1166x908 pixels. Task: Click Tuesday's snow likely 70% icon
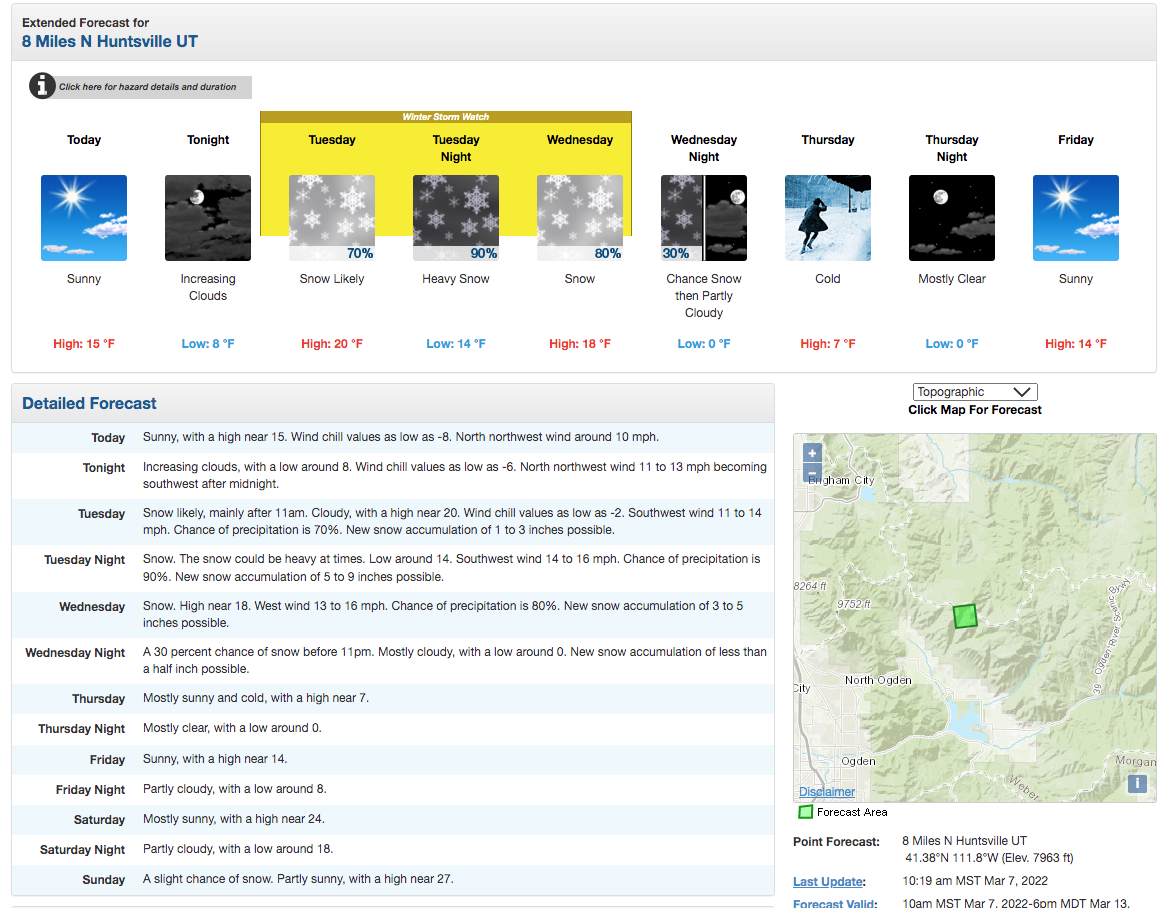click(332, 218)
